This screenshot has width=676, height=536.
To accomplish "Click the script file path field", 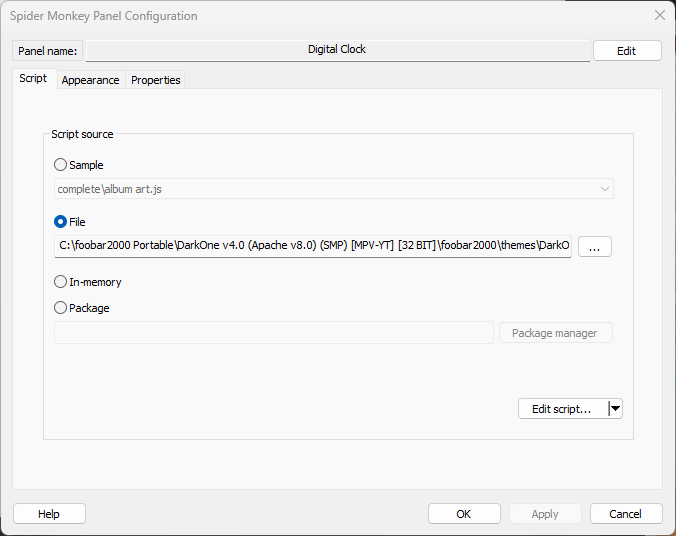I will coord(313,246).
